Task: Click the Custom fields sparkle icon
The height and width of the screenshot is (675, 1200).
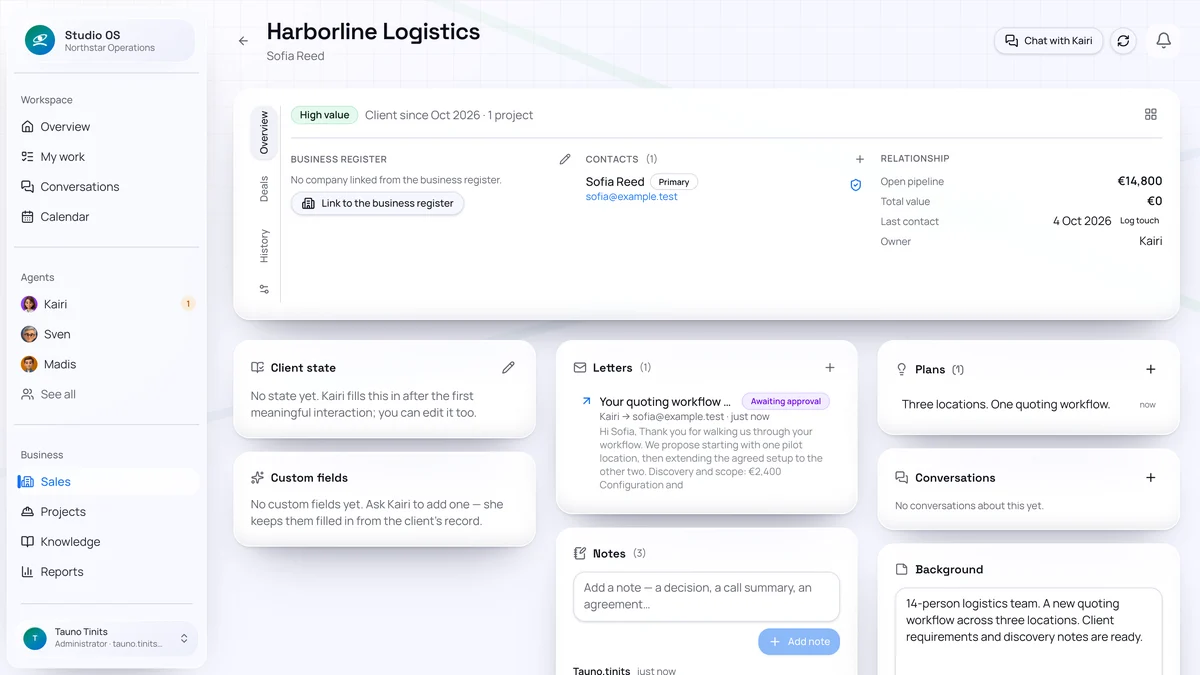Action: coord(258,478)
